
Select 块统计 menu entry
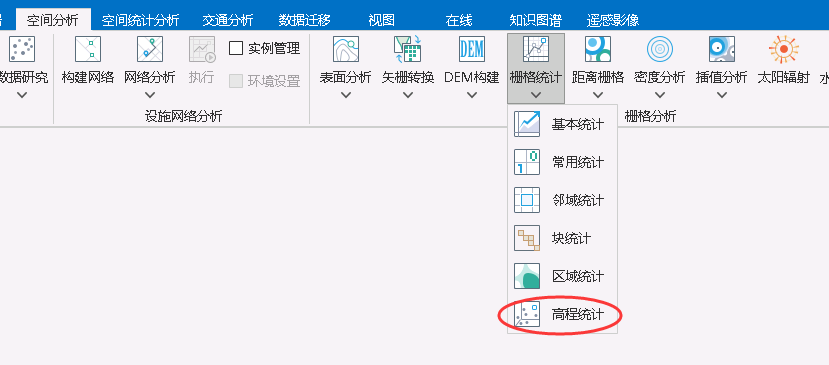(x=563, y=238)
